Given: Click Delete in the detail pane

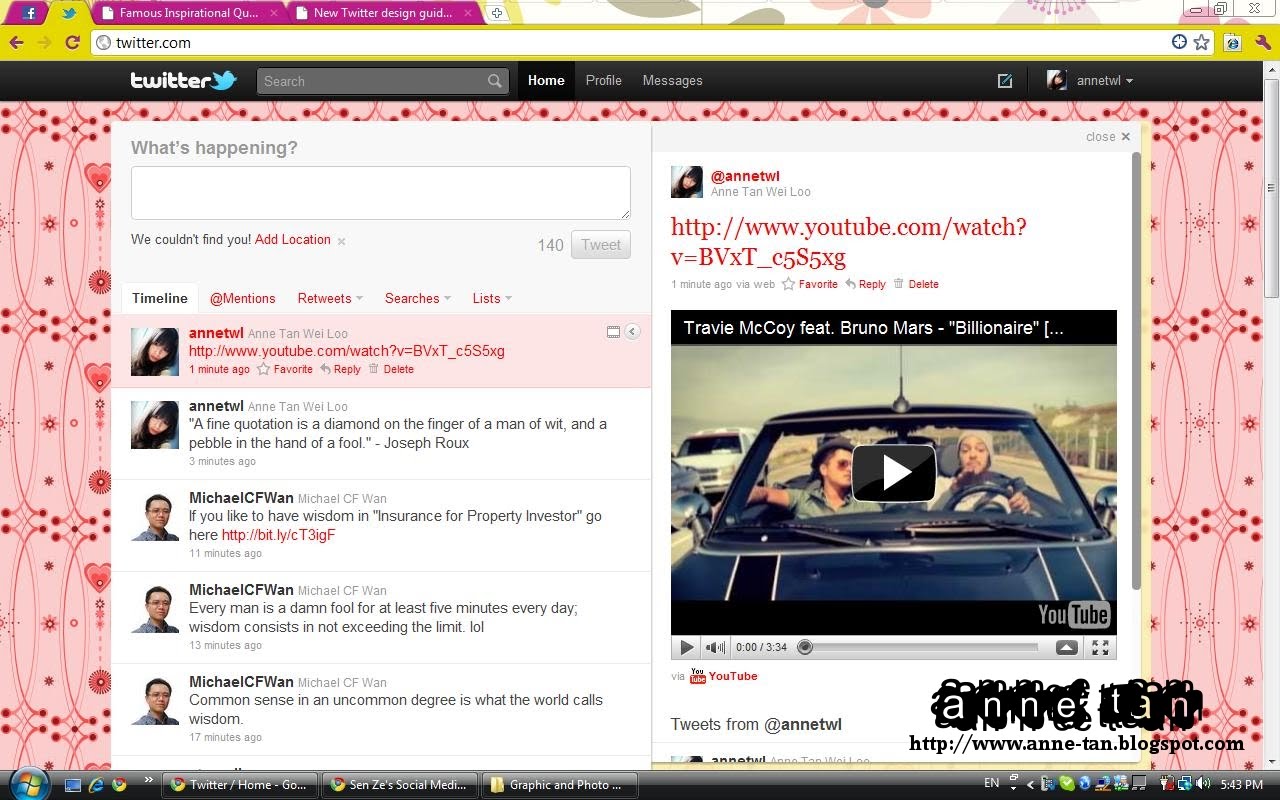Looking at the screenshot, I should 916,284.
